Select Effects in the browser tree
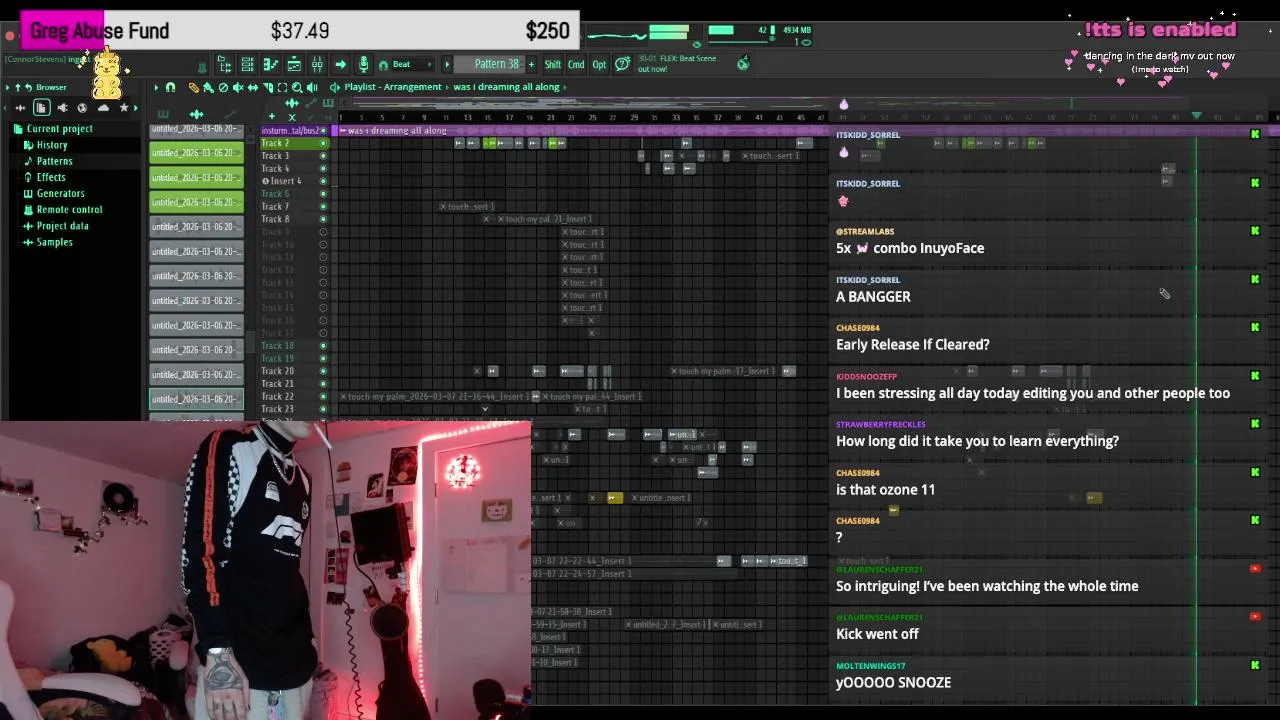The height and width of the screenshot is (720, 1280). [x=51, y=177]
